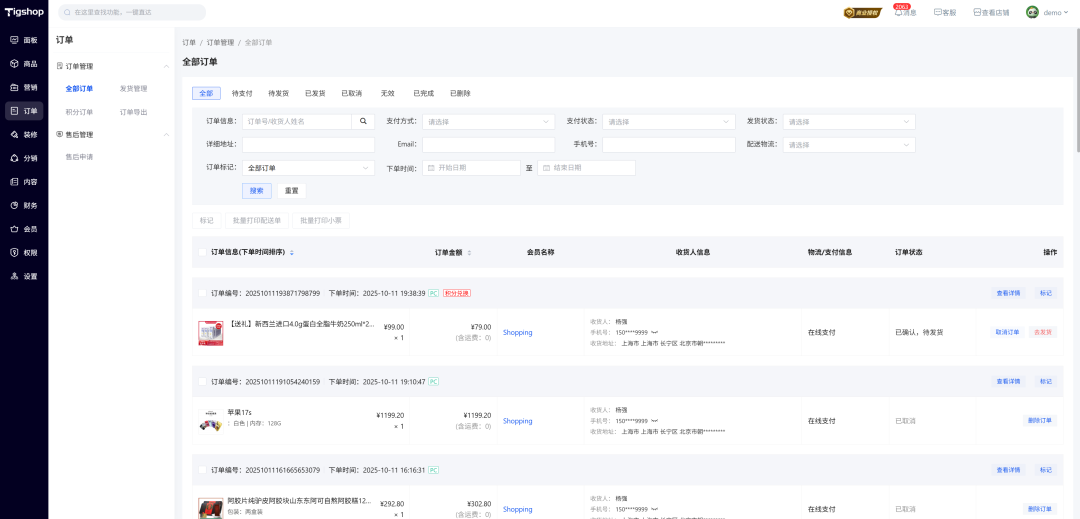The height and width of the screenshot is (519, 1080).
Task: Open the 商品 products sidebar icon
Action: (14, 63)
